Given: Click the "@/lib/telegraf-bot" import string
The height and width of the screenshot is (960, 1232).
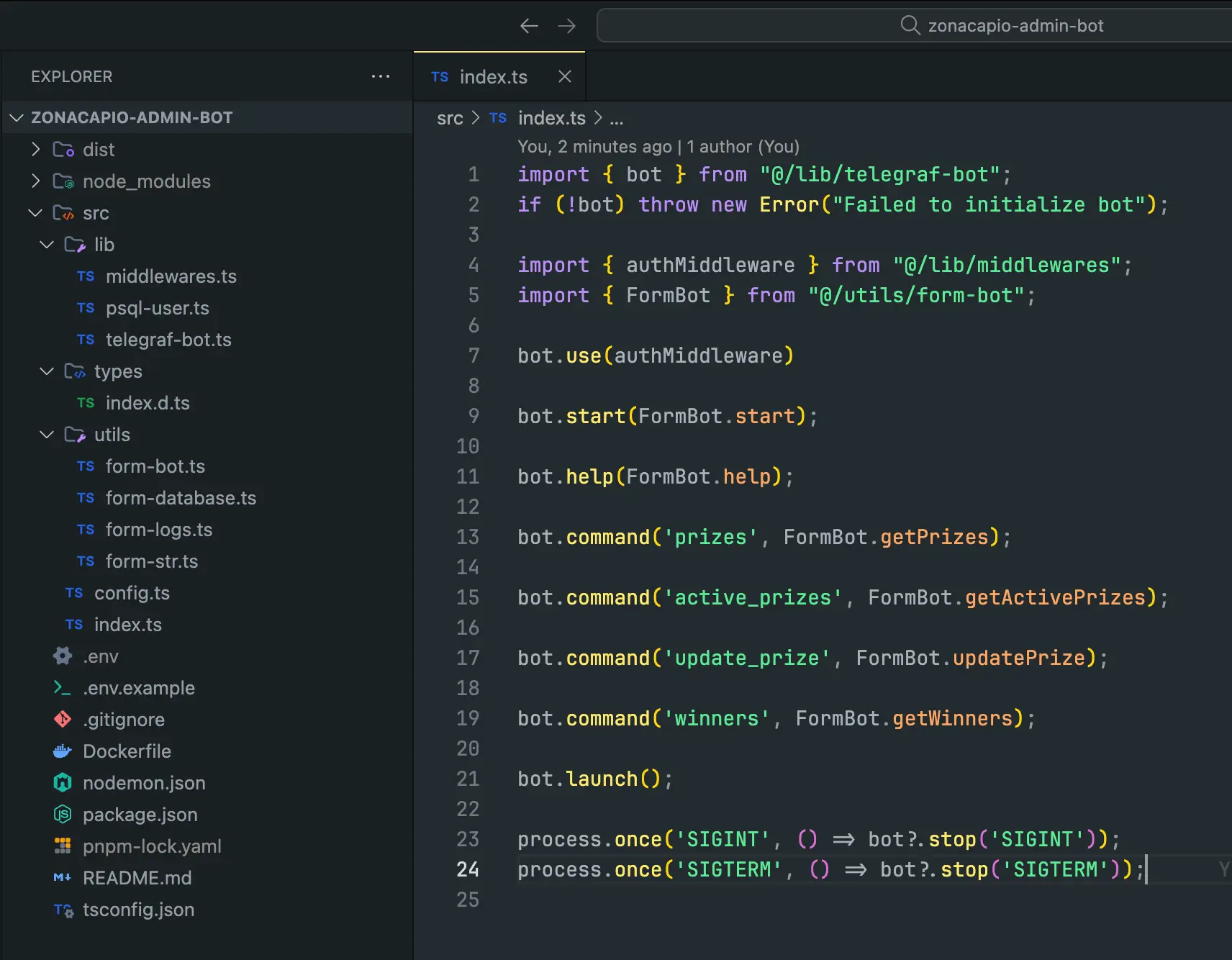Looking at the screenshot, I should [x=879, y=174].
